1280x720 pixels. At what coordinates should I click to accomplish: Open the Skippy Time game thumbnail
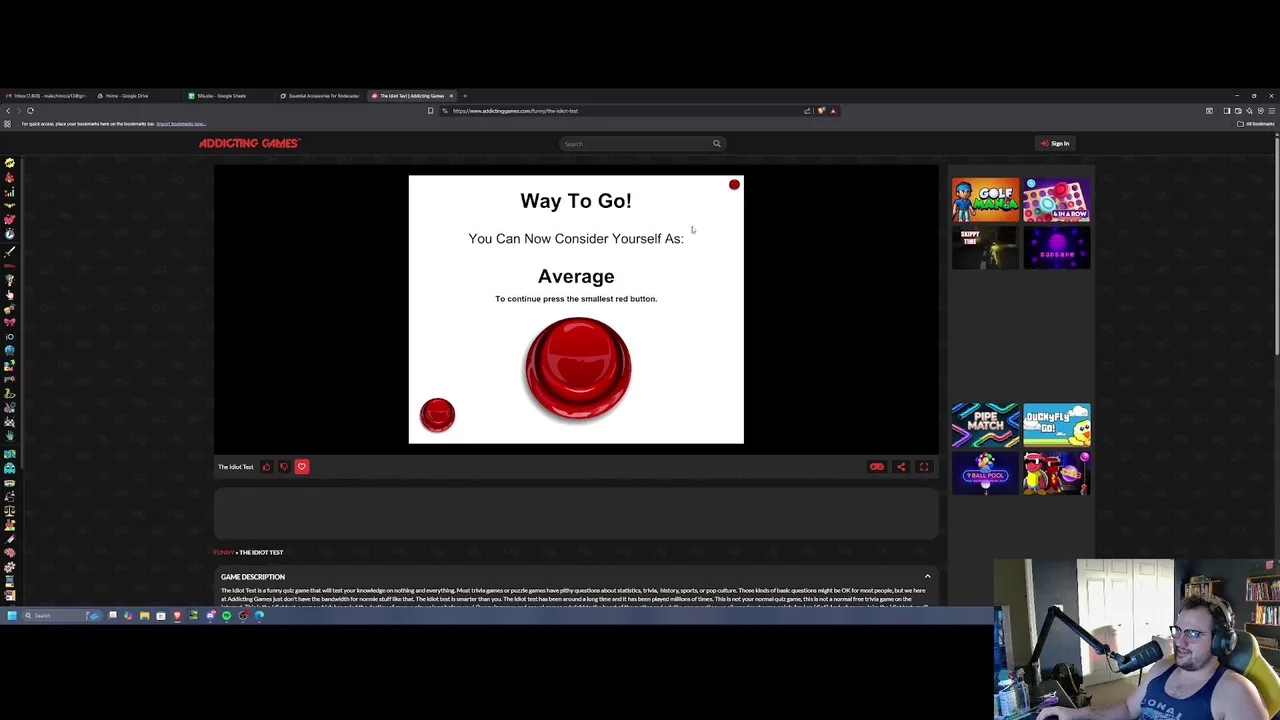[x=985, y=248]
